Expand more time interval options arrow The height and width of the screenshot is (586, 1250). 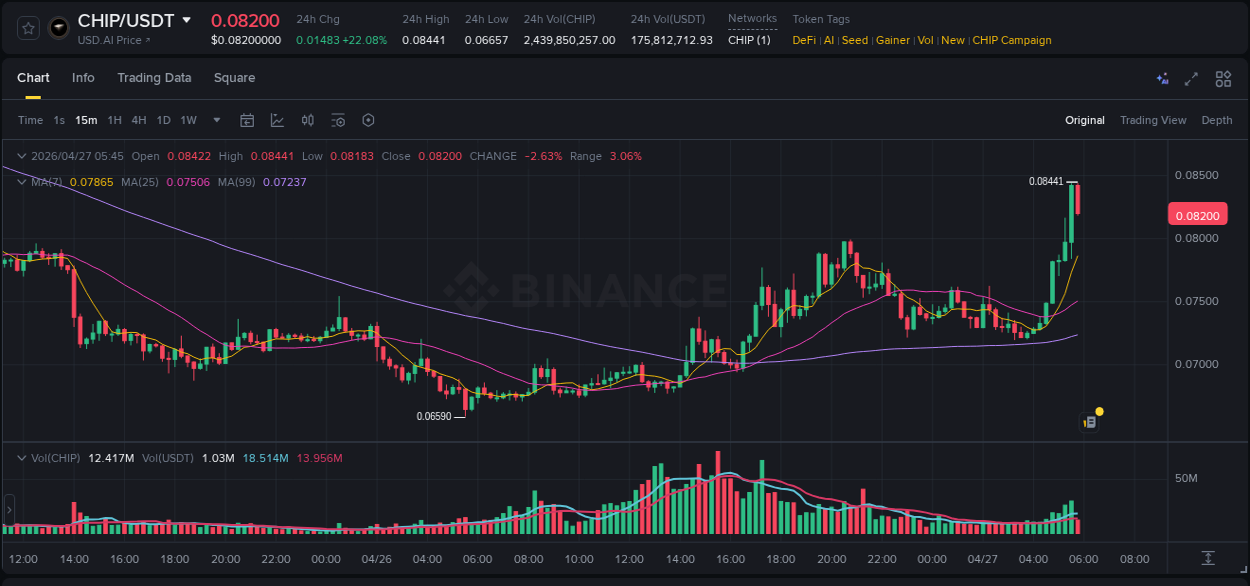tap(217, 120)
